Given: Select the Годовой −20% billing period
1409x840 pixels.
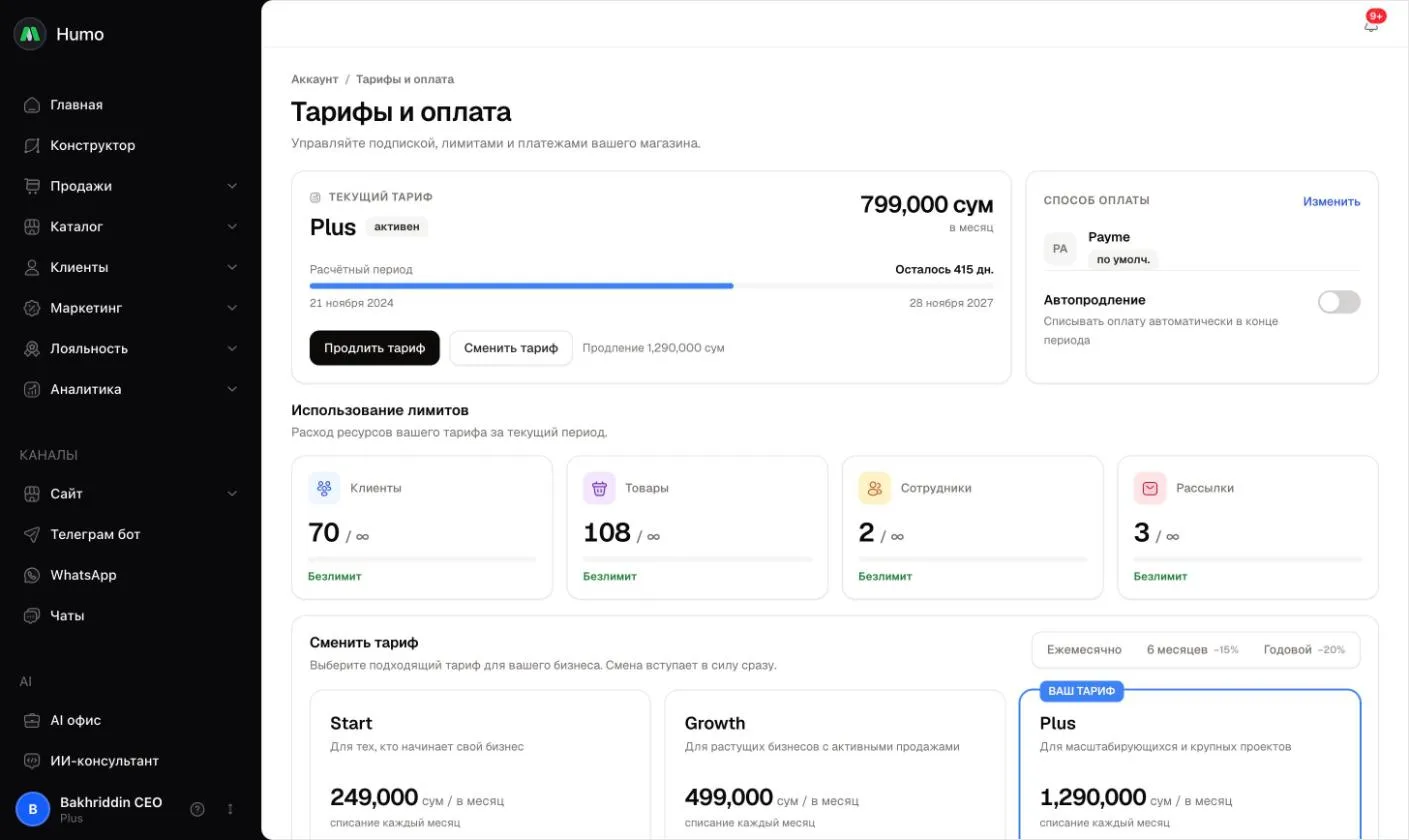Looking at the screenshot, I should 1304,650.
